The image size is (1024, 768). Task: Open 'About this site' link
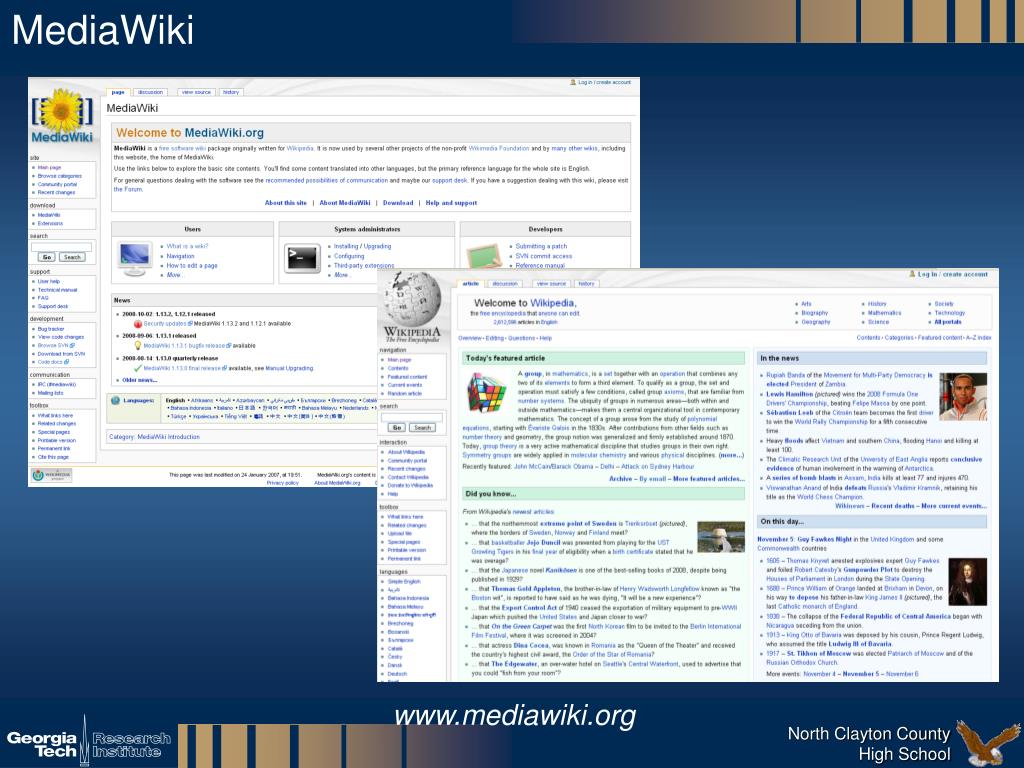click(285, 203)
